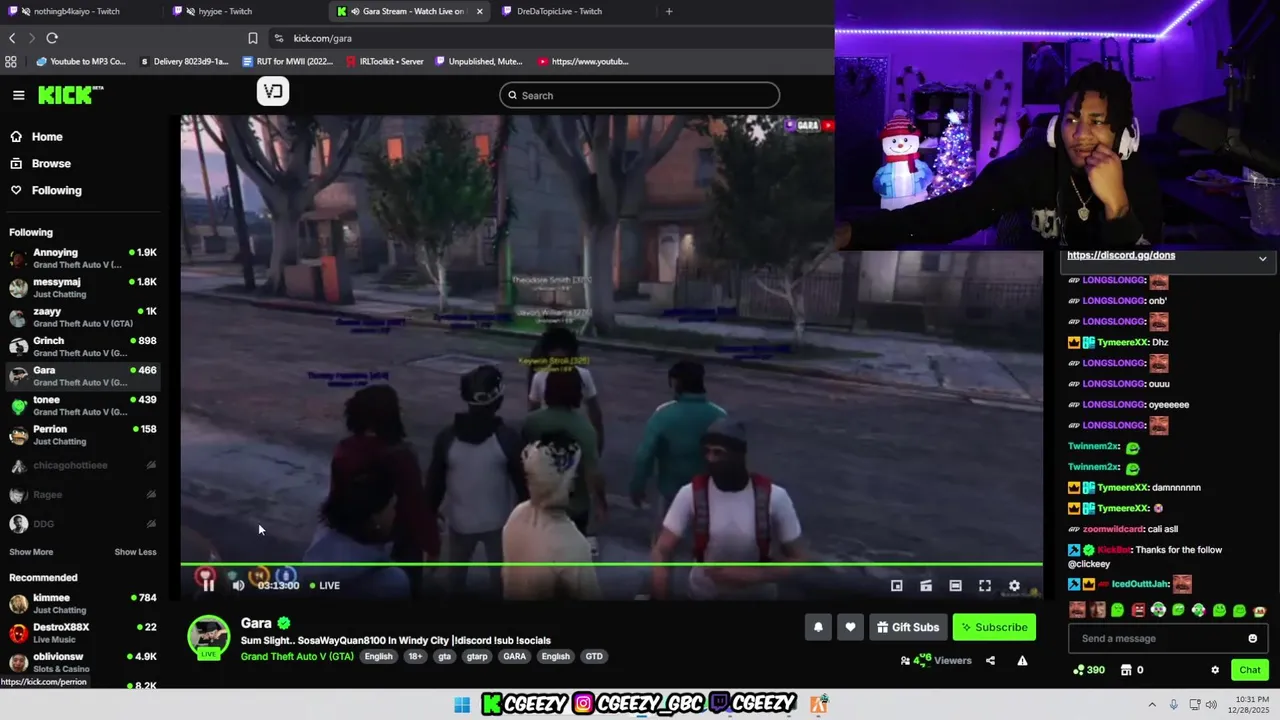The height and width of the screenshot is (720, 1280).
Task: Open offline chicagohottieee channel
Action: [x=83, y=465]
